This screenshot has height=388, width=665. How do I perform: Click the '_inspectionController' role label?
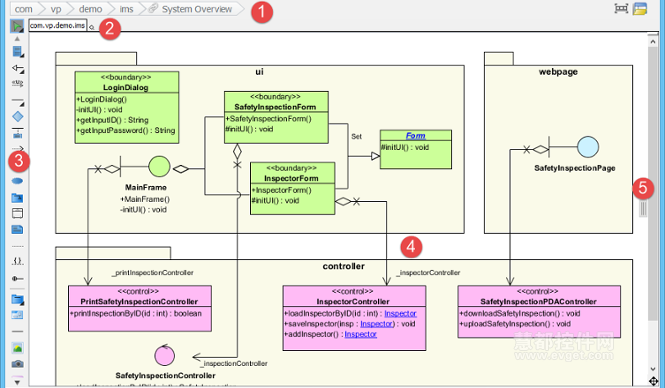tap(234, 363)
